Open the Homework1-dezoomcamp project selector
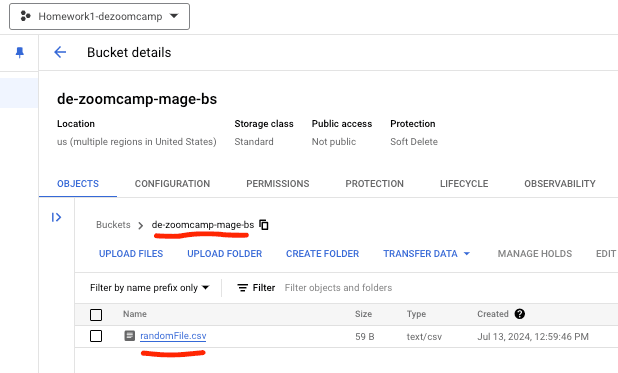Screen dimensions: 618x373 [99, 17]
